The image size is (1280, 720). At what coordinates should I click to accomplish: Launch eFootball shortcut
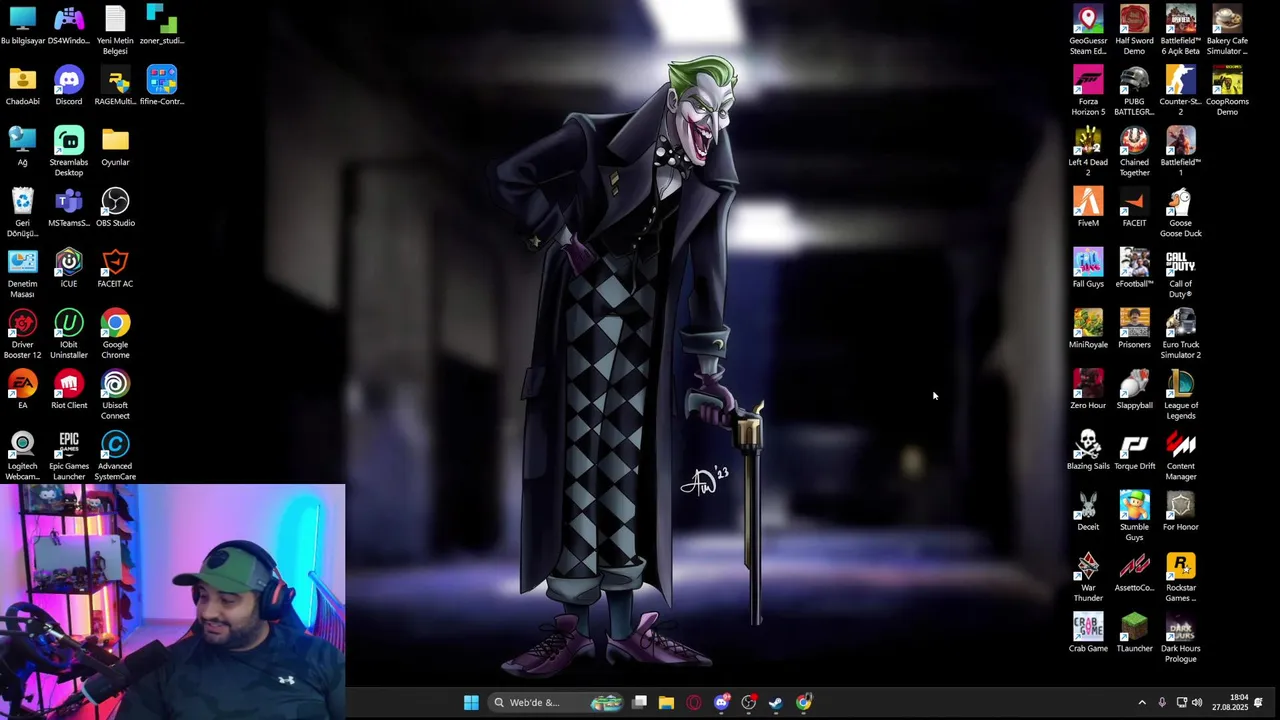click(1134, 268)
